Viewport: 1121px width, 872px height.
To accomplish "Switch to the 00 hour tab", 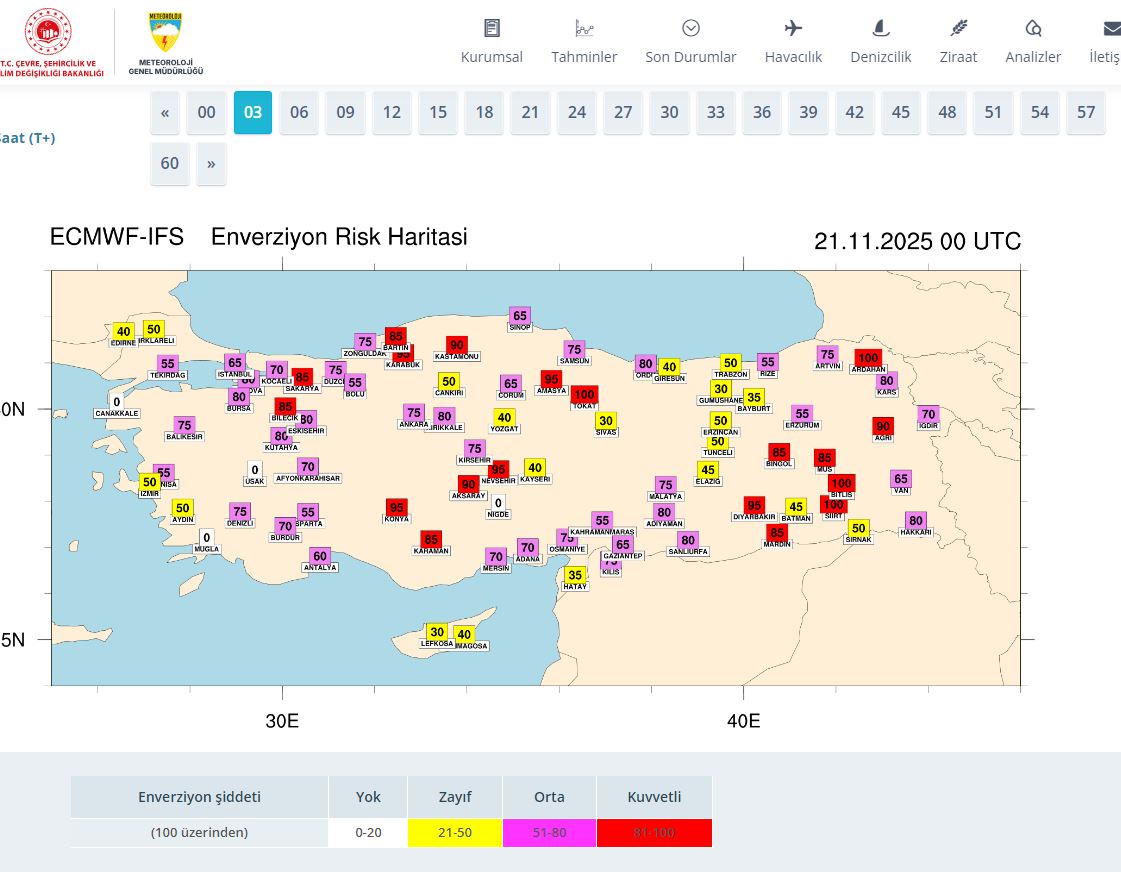I will pos(206,112).
